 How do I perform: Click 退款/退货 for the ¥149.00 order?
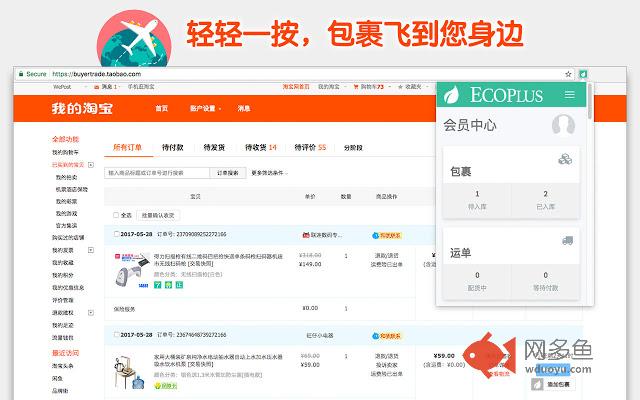(387, 256)
